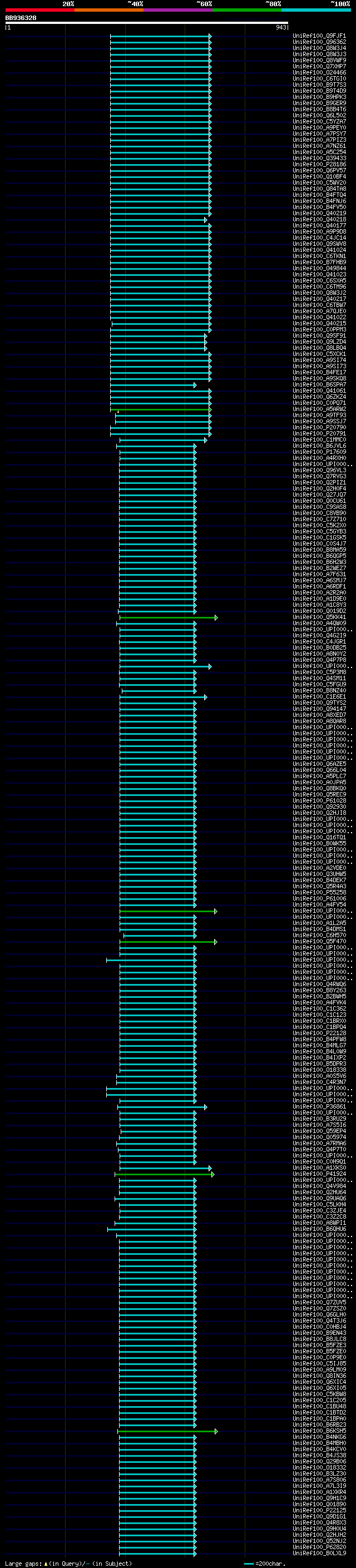Click label UniRef100_A7F631
This screenshot has width=356, height=1568.
(x=319, y=574)
